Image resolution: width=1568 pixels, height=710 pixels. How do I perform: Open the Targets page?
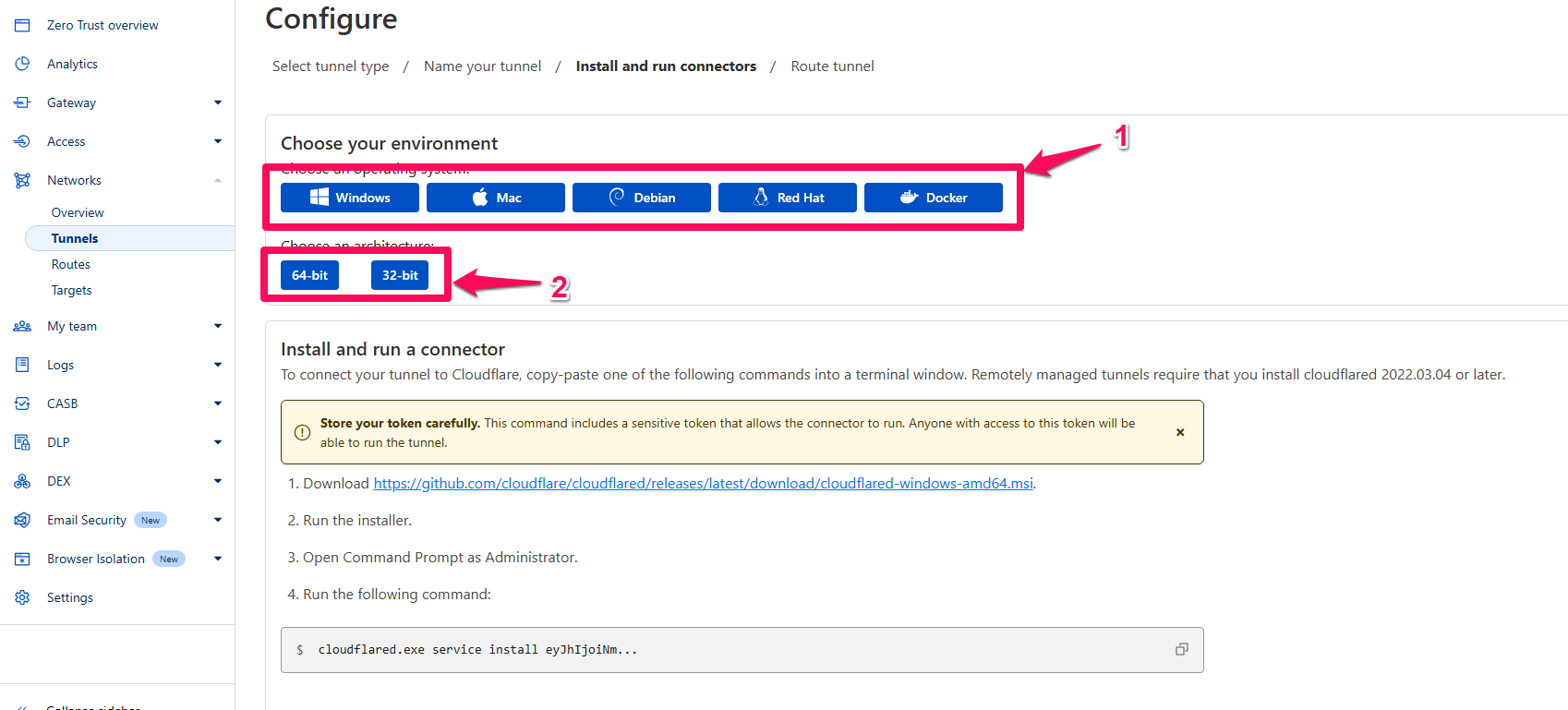click(72, 290)
